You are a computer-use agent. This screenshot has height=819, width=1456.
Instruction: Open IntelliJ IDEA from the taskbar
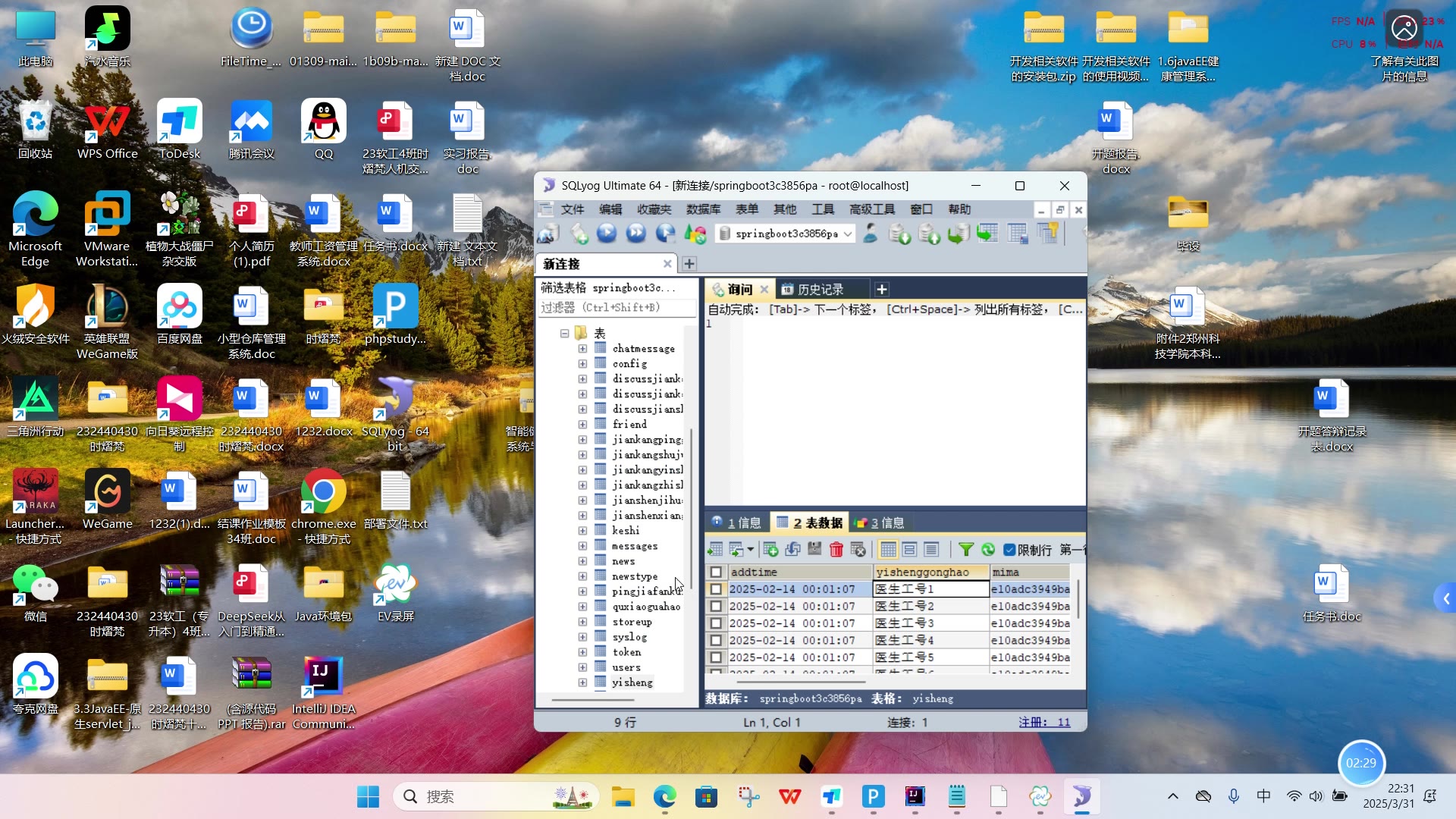(x=915, y=796)
